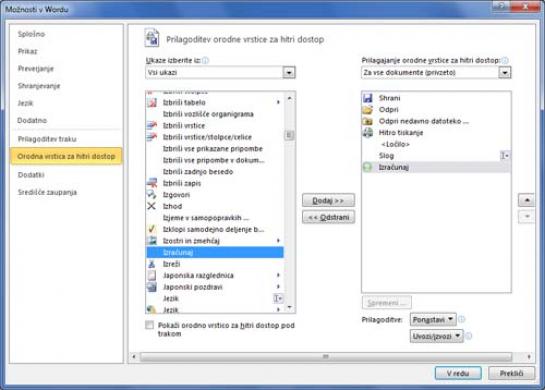Expand the Japonski pozdravi submenu arrow
Viewport: 545px width, 390px height.
[278, 287]
